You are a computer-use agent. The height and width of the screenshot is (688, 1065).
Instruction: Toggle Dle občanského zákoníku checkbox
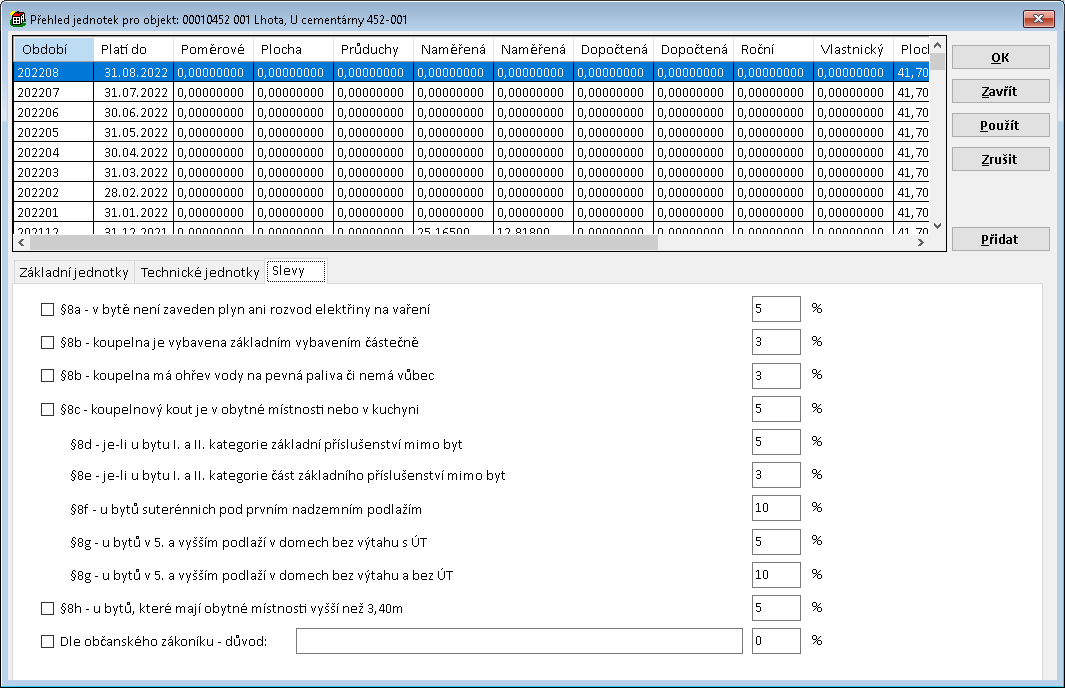click(47, 641)
